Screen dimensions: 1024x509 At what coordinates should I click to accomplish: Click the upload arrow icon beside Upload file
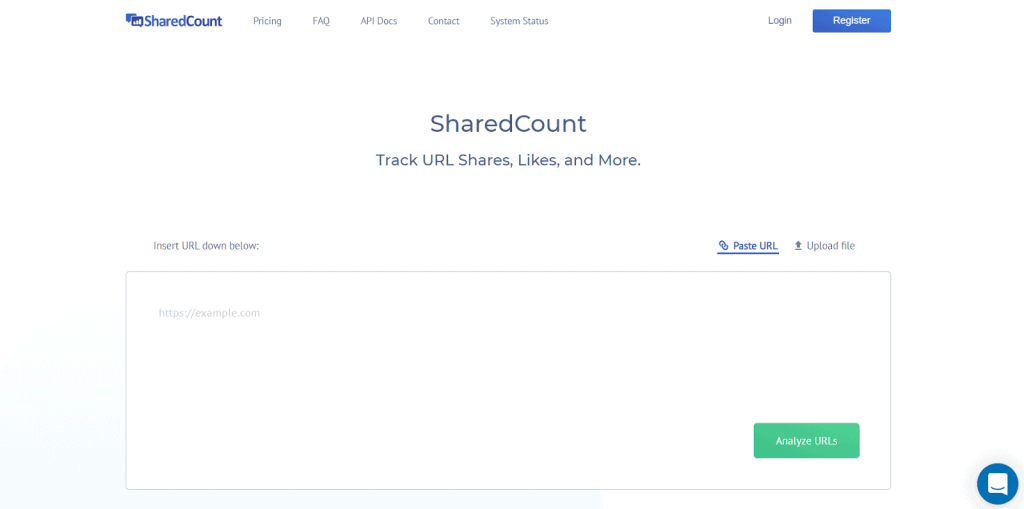point(798,246)
